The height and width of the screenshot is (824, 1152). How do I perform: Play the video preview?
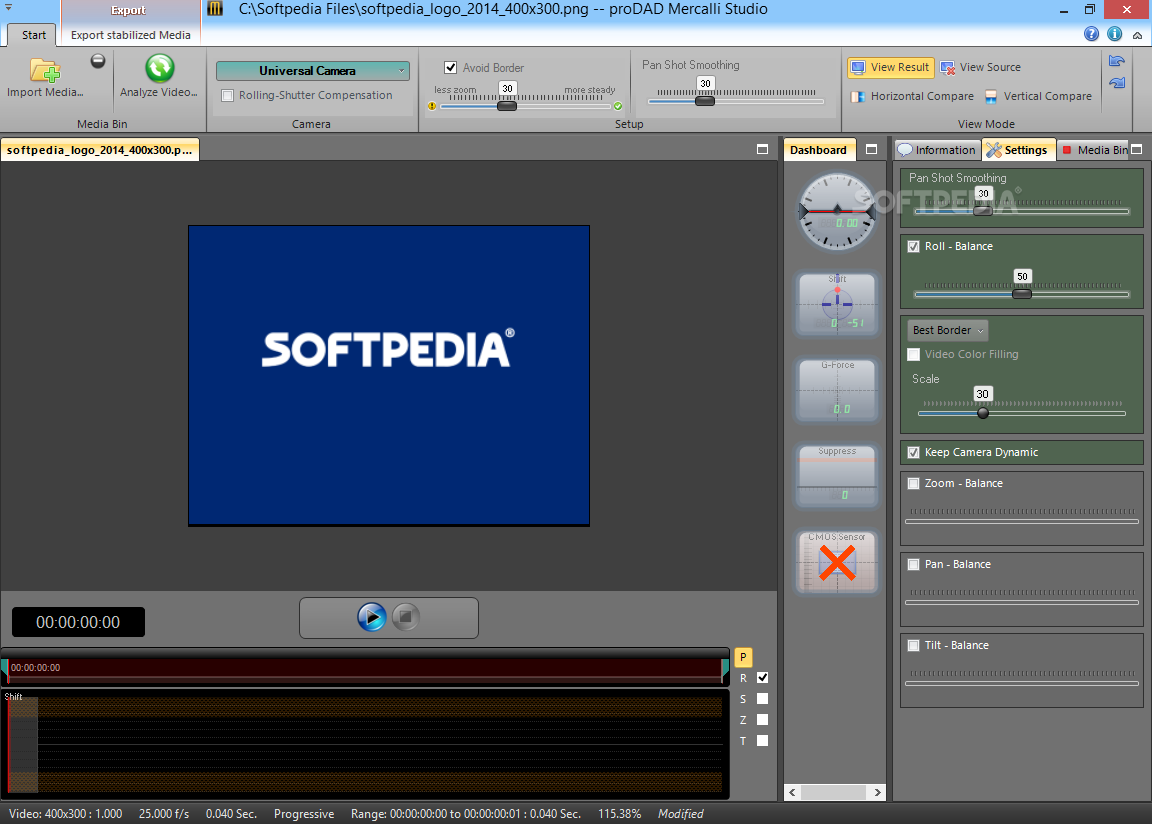(372, 617)
